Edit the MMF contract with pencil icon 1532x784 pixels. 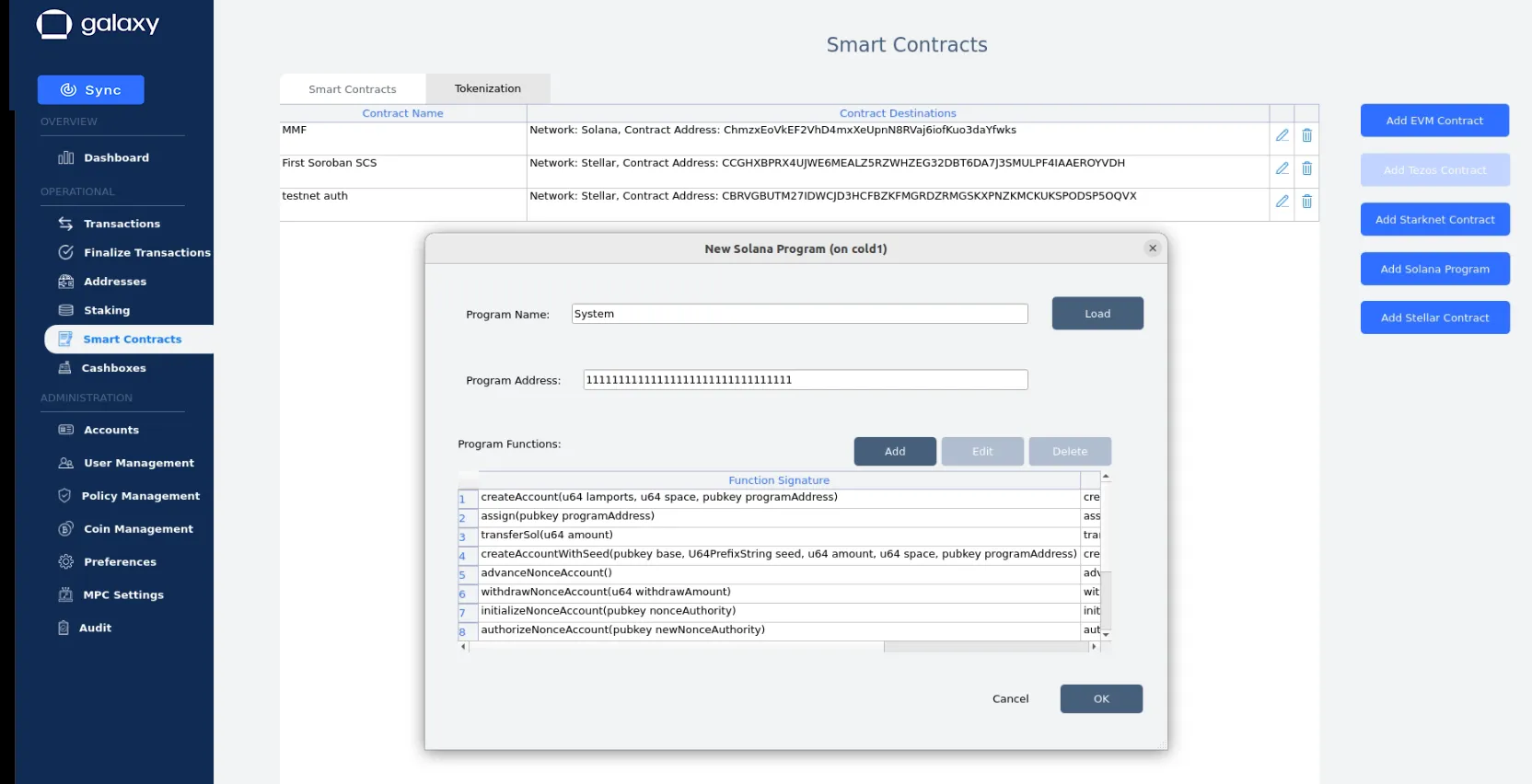(x=1282, y=135)
